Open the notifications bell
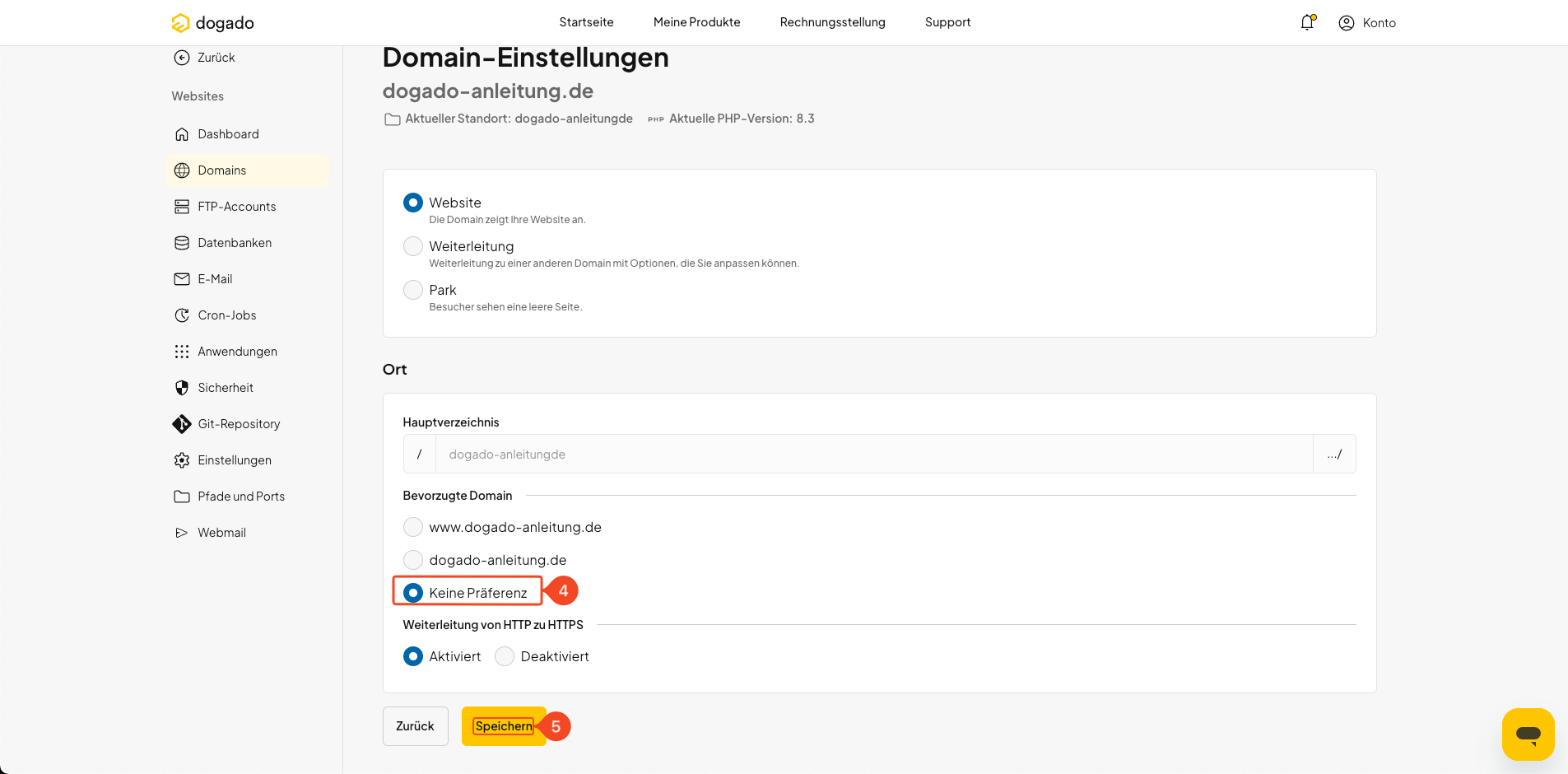The width and height of the screenshot is (1568, 774). pos(1307,22)
